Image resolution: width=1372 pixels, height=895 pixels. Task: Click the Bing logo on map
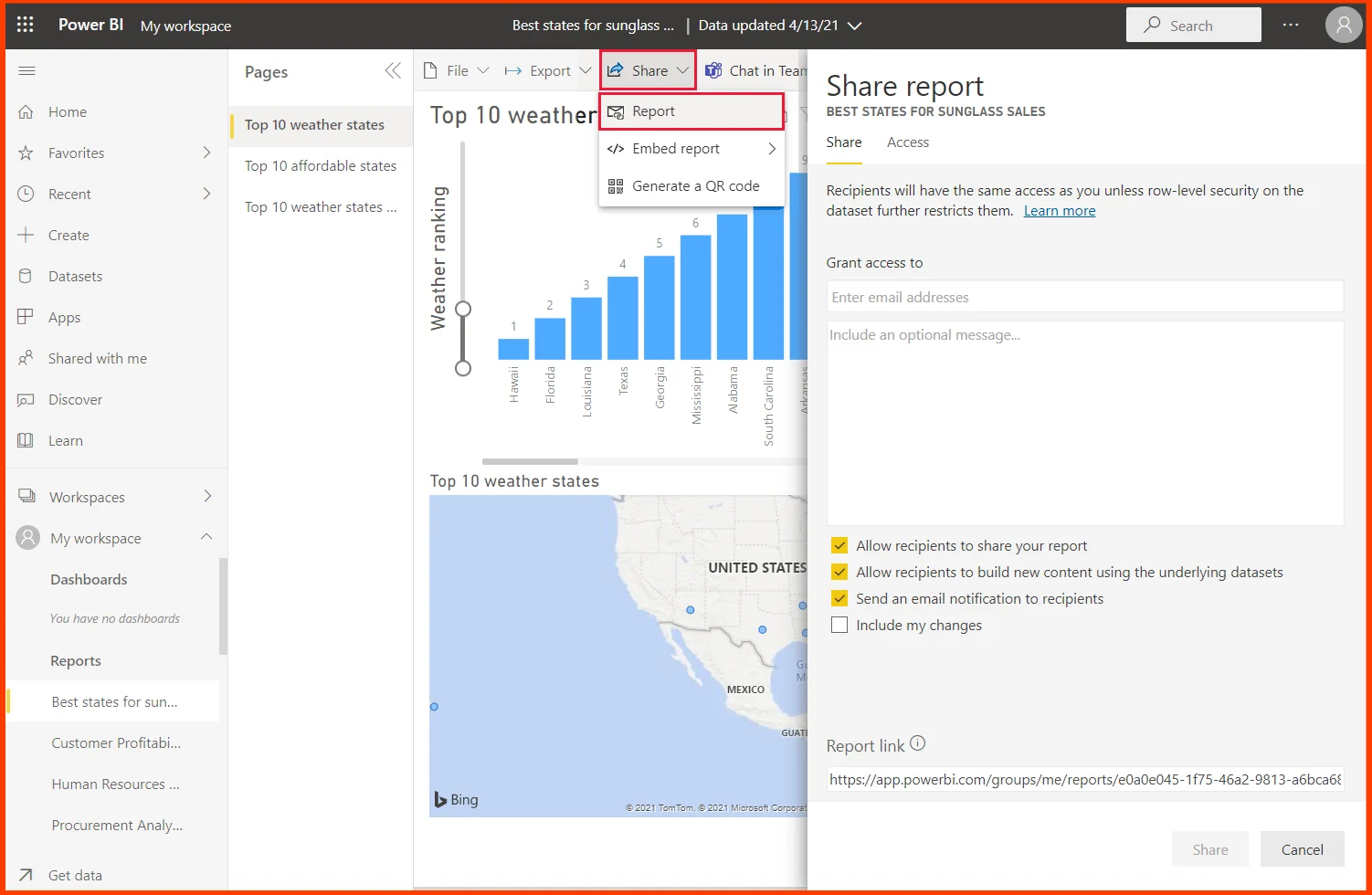pyautogui.click(x=457, y=799)
